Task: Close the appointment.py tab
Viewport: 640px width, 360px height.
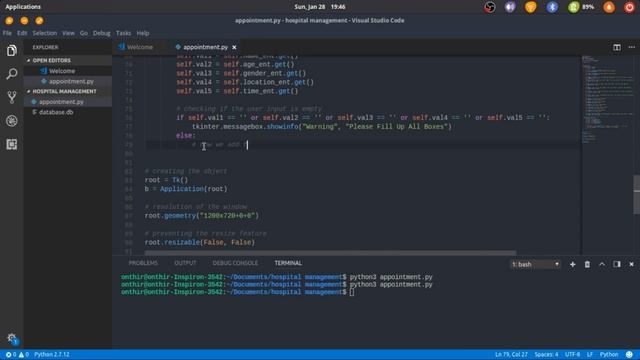Action: [x=234, y=47]
